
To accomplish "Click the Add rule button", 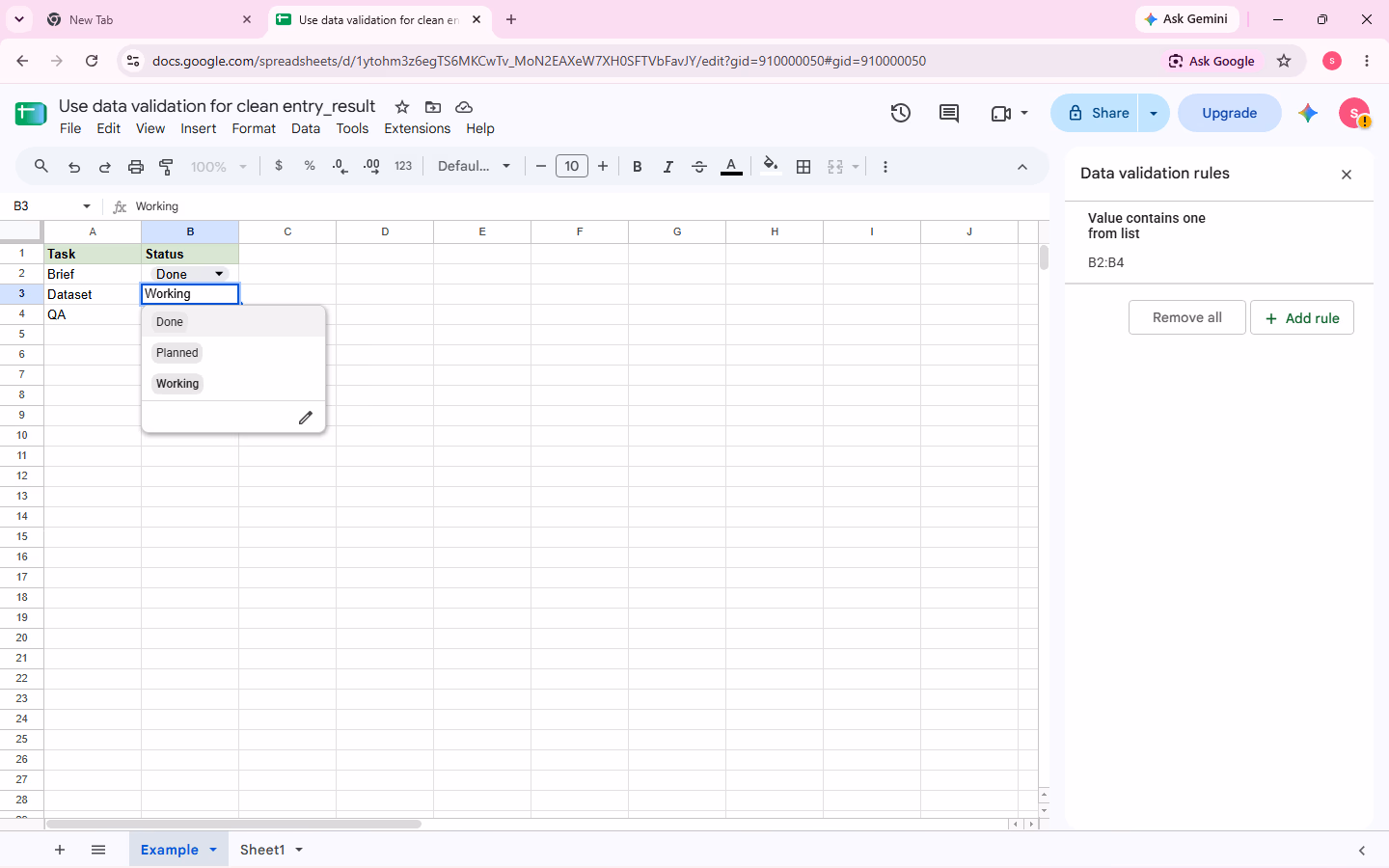I will 1302,317.
